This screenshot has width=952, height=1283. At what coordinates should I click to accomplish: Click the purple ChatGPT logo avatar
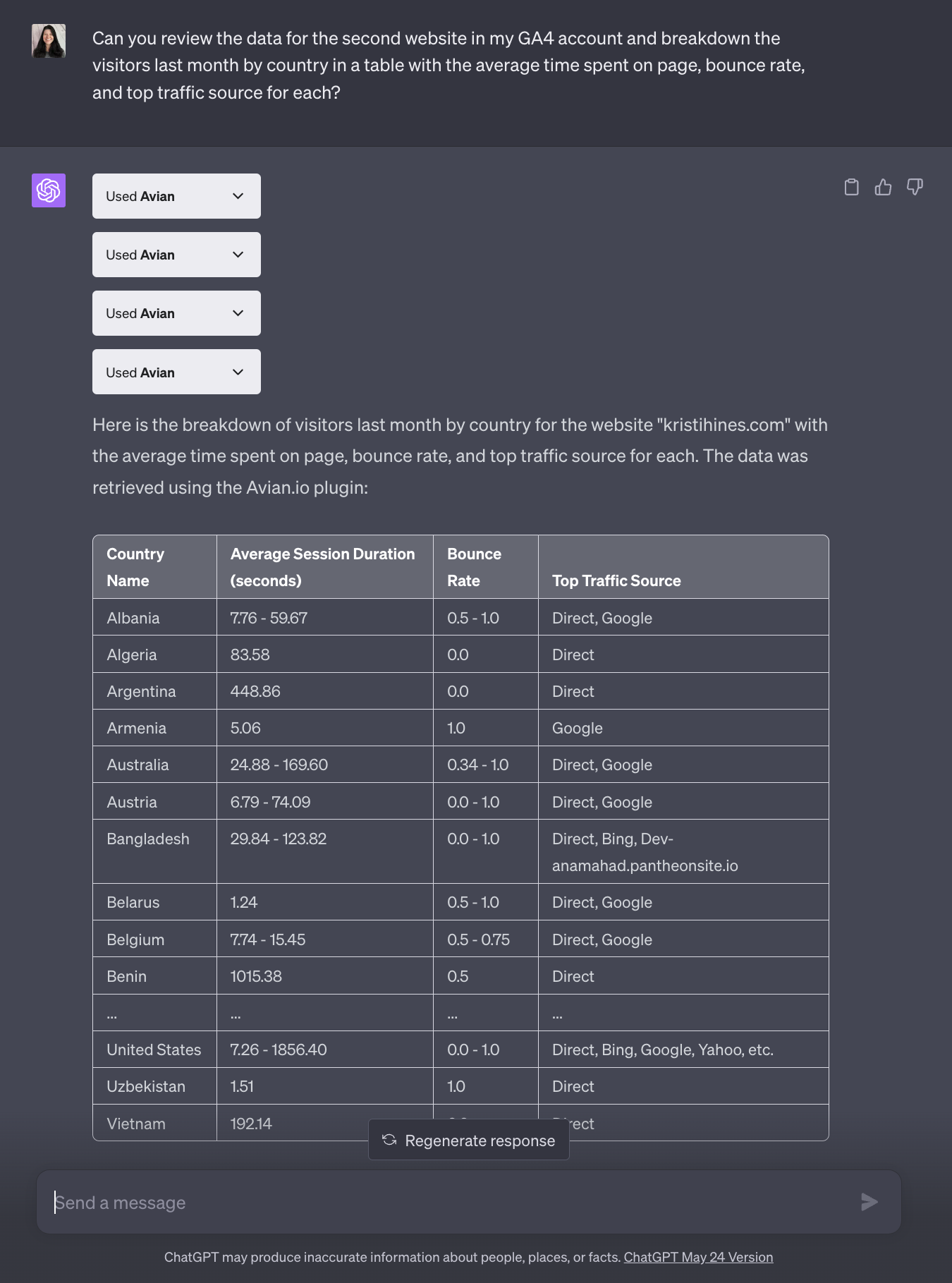49,190
